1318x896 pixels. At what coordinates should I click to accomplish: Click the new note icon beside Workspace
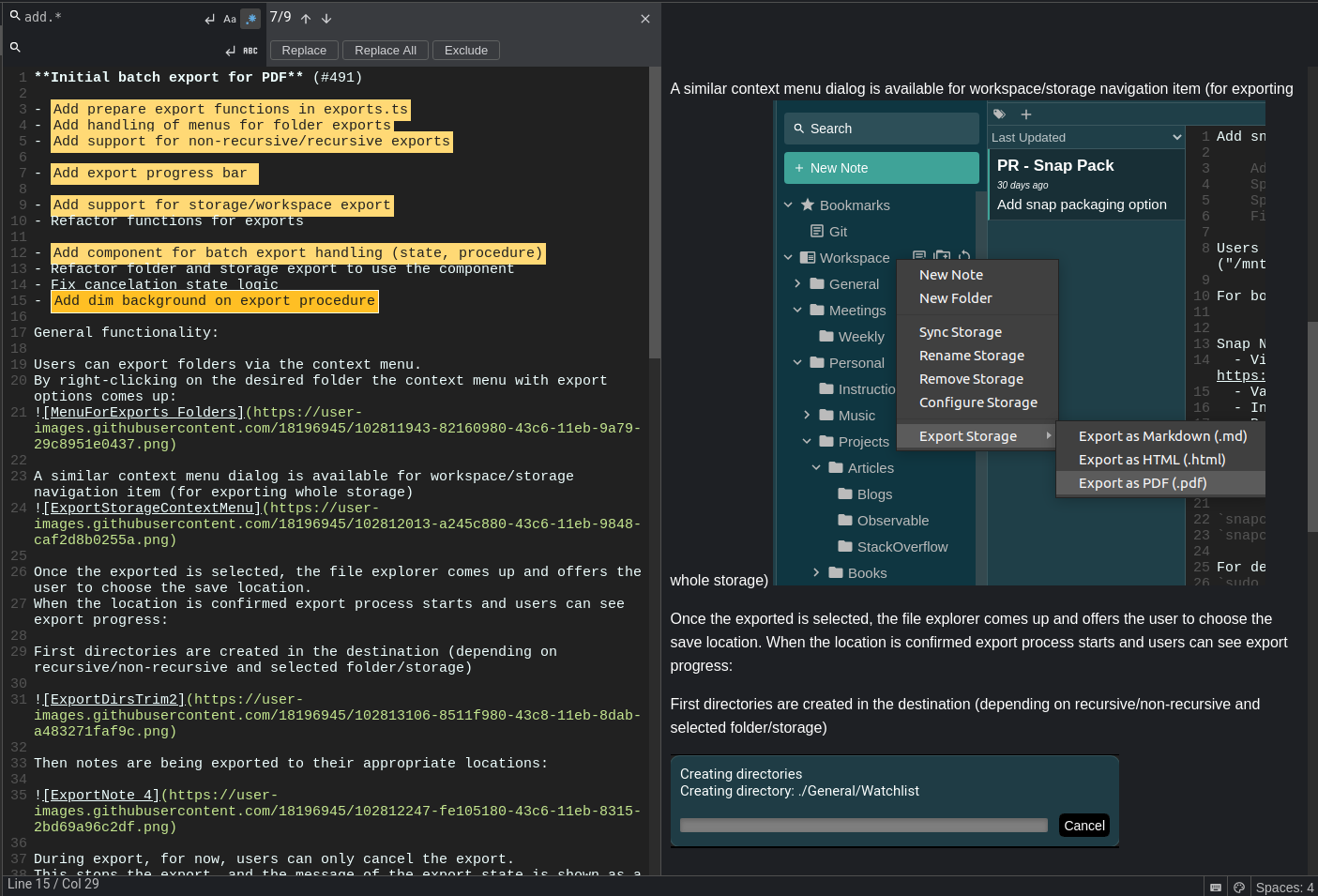pos(919,255)
